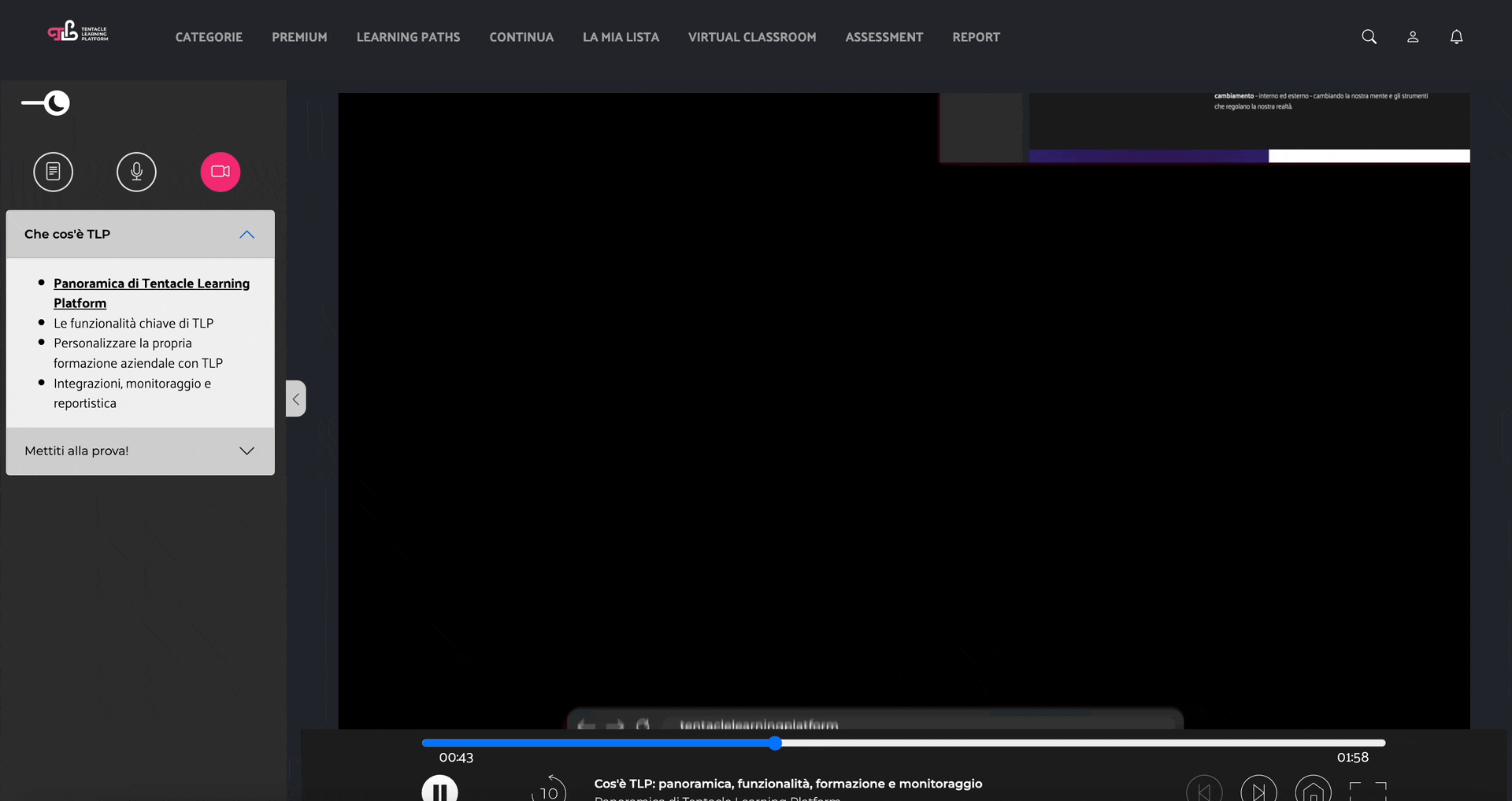Viewport: 1512px width, 801px height.
Task: Skip to the next lesson
Action: coord(1258,791)
